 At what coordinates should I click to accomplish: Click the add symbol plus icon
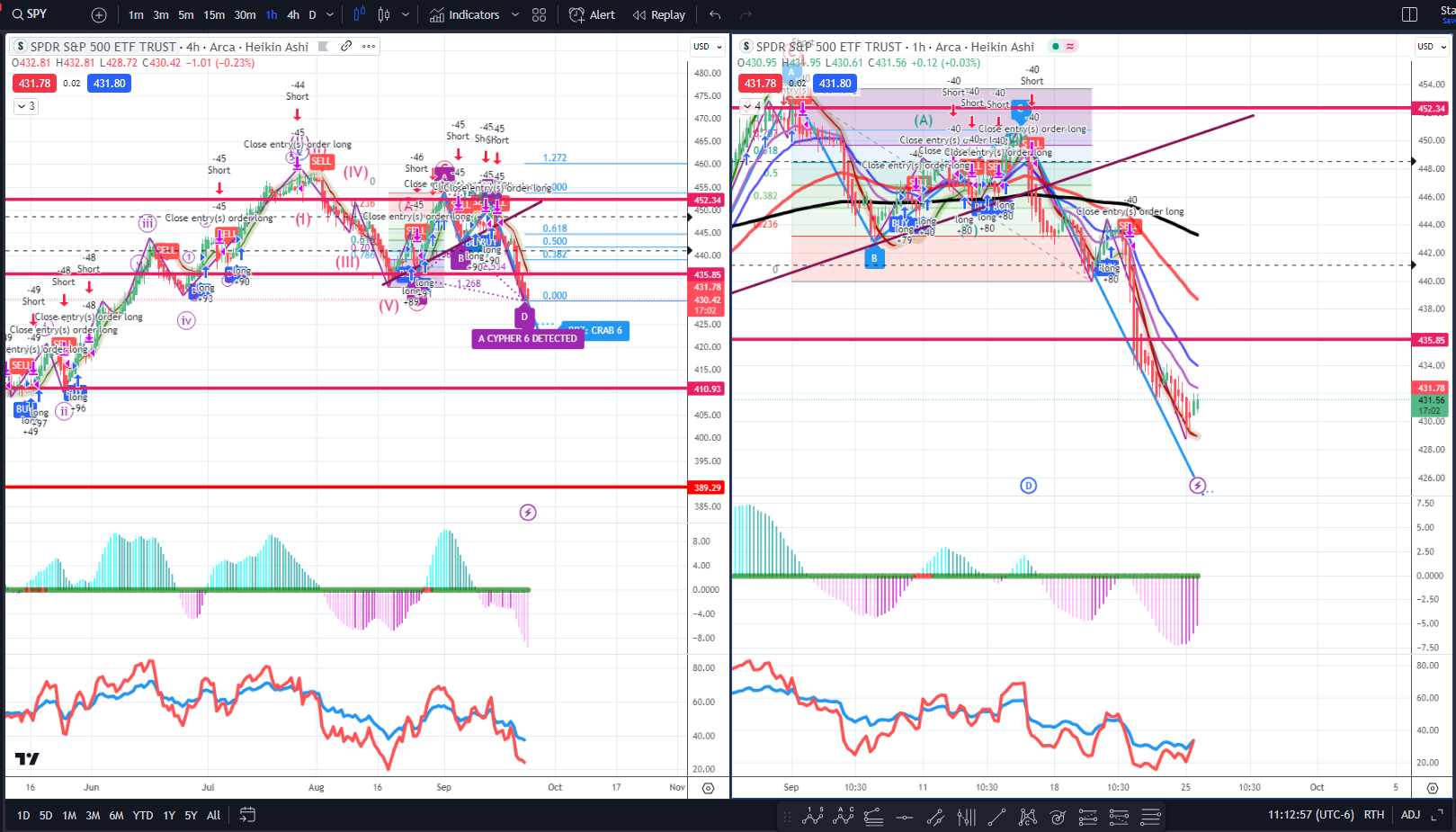[99, 15]
